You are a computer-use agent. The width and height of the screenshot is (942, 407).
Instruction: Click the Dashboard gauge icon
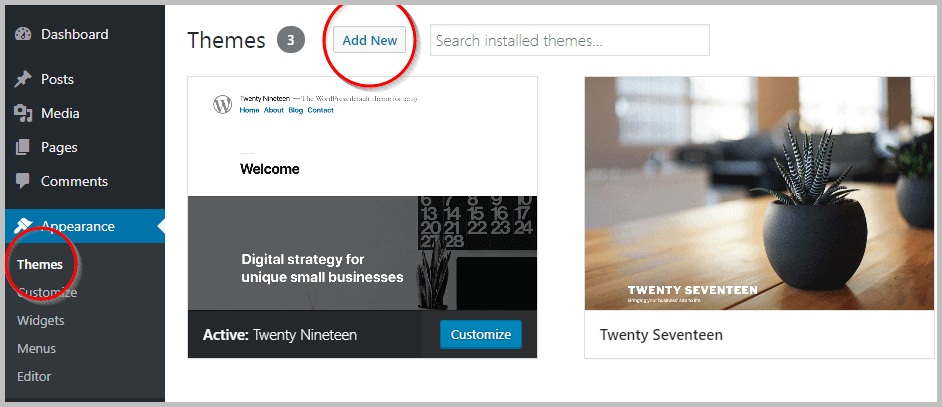[23, 35]
